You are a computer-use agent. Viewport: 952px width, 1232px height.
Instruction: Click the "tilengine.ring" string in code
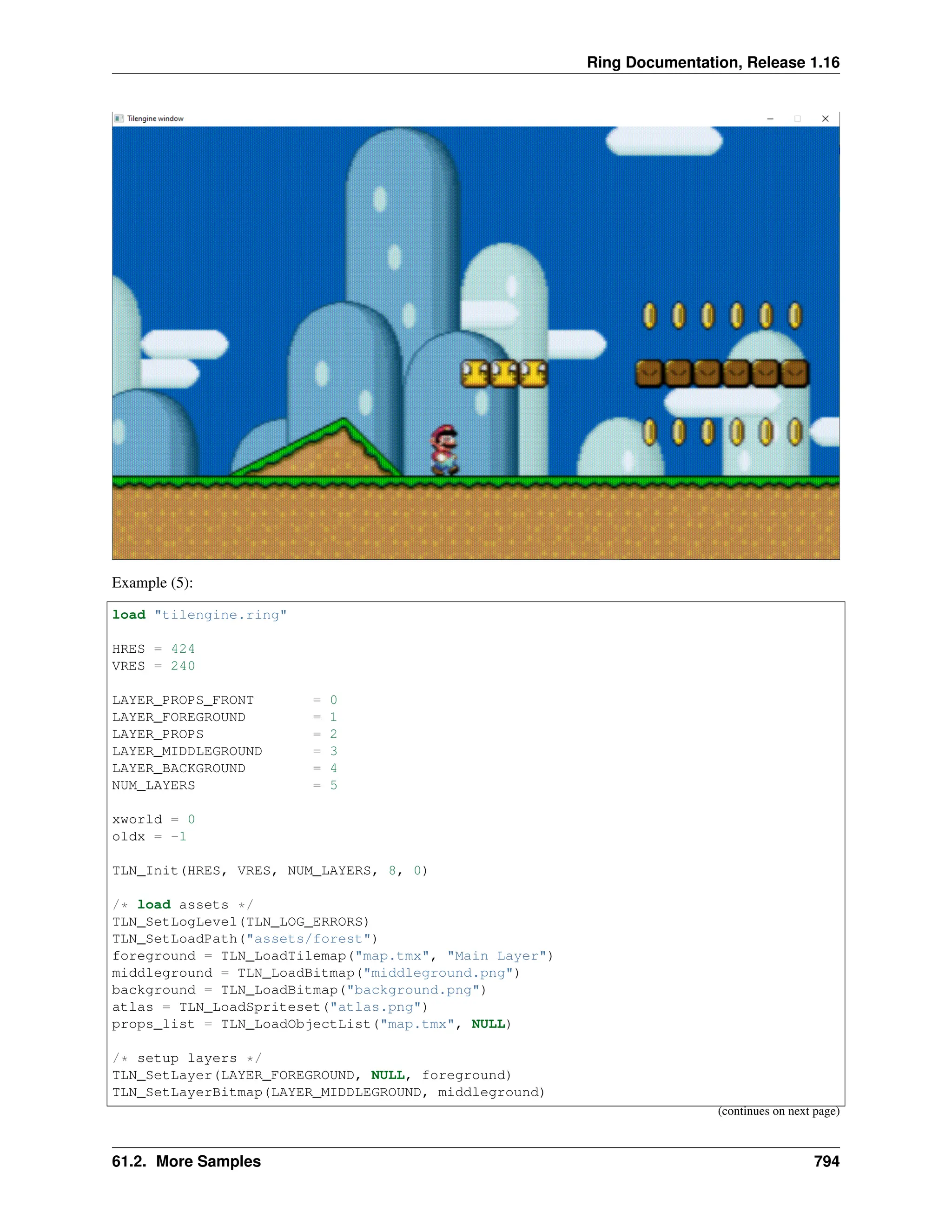coord(220,615)
